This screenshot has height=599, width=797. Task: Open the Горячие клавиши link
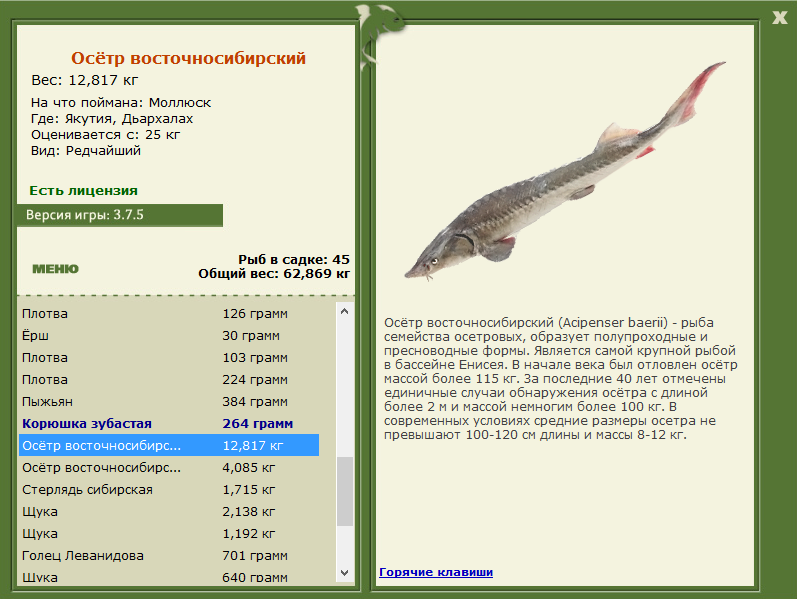(436, 572)
